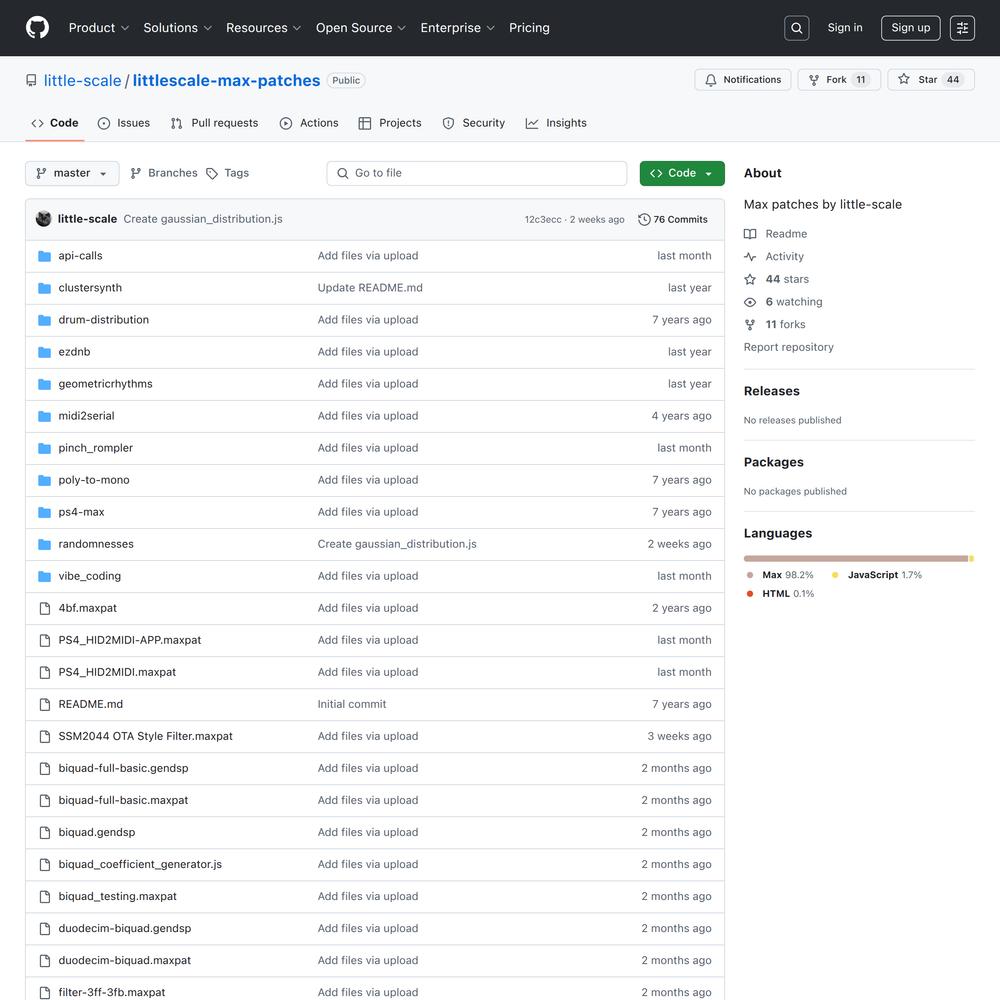Open the littlescale-max-patches repository link
This screenshot has height=1000, width=1000.
[x=226, y=80]
